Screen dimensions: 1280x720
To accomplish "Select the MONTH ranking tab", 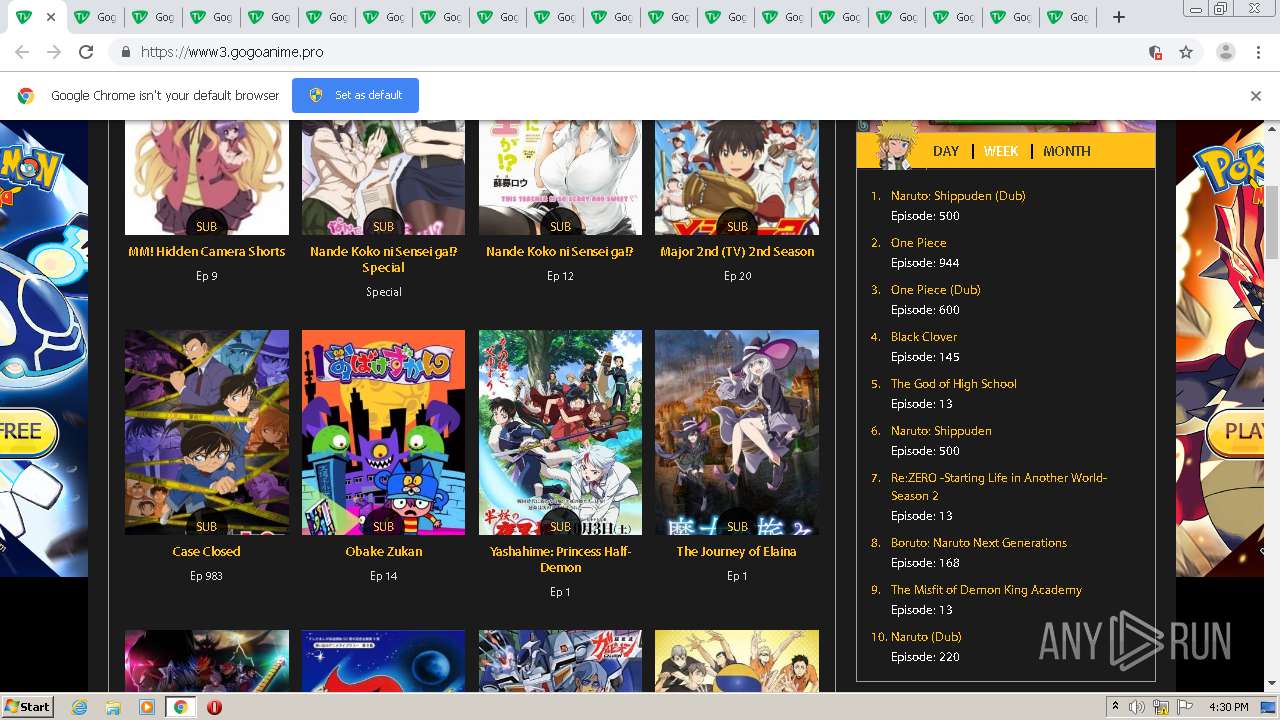I will (1067, 151).
